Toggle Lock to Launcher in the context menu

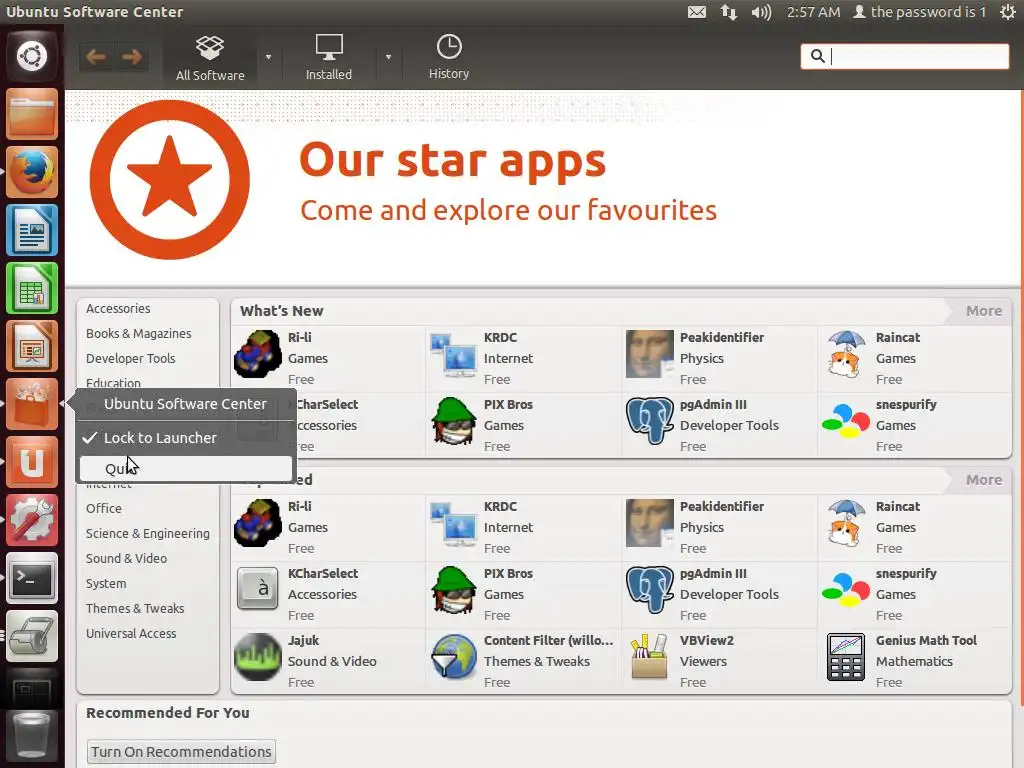click(186, 438)
